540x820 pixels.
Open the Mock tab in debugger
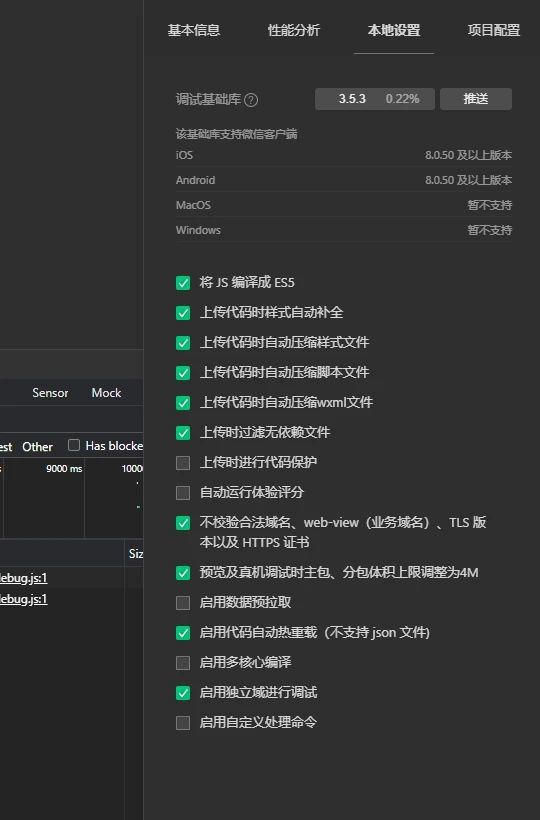coord(106,393)
